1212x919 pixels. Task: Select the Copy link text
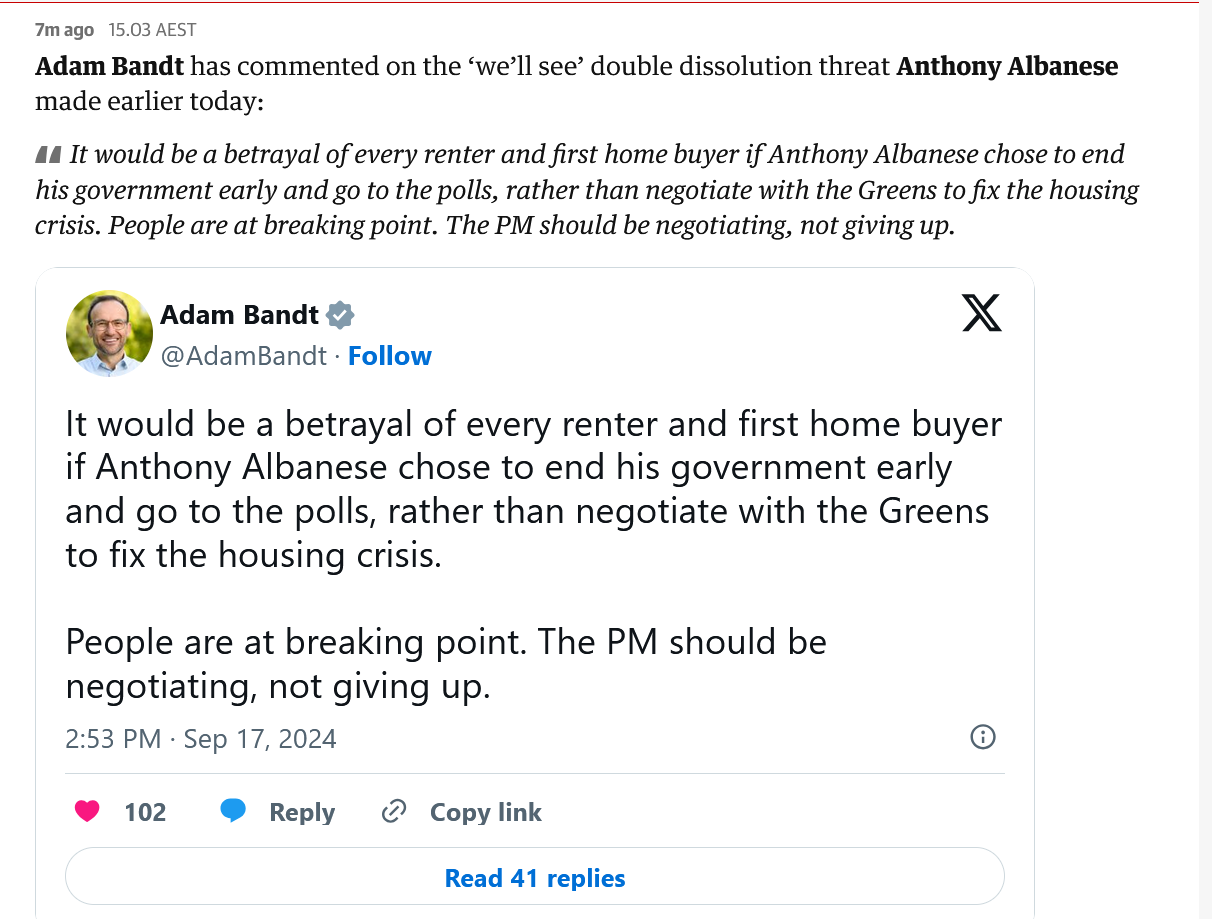(486, 812)
